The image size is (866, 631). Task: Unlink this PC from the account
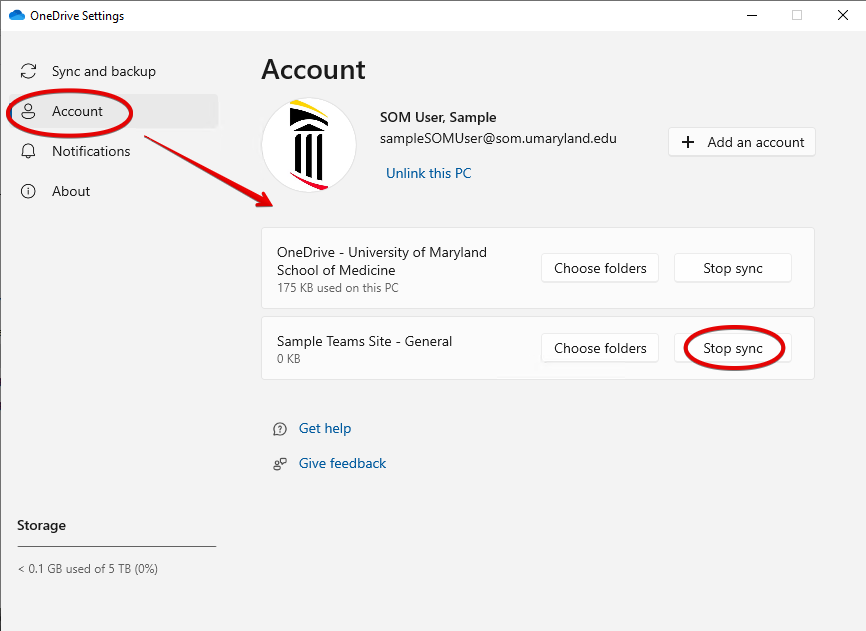tap(428, 173)
